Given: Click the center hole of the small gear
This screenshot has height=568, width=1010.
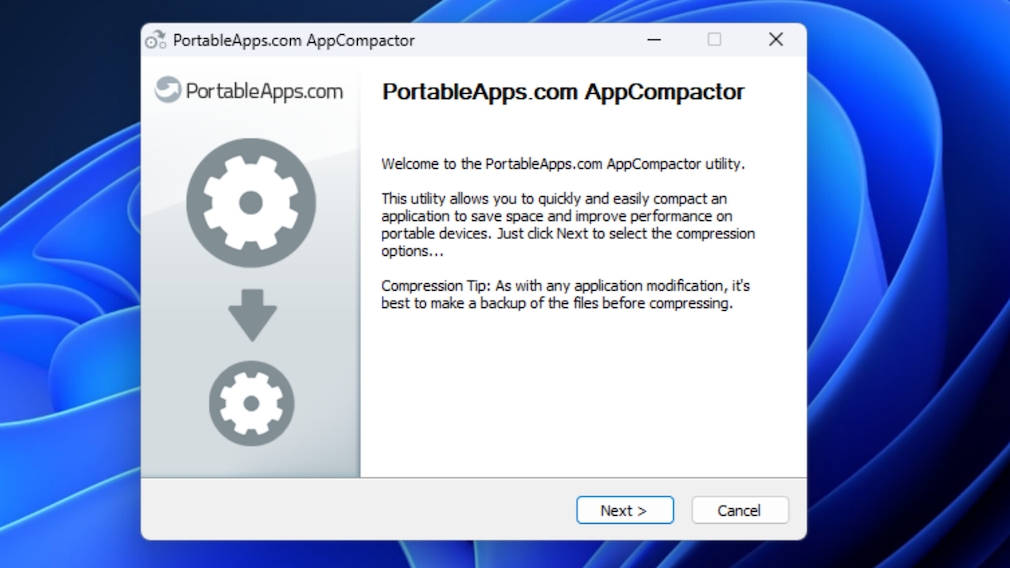Looking at the screenshot, I should tap(251, 403).
